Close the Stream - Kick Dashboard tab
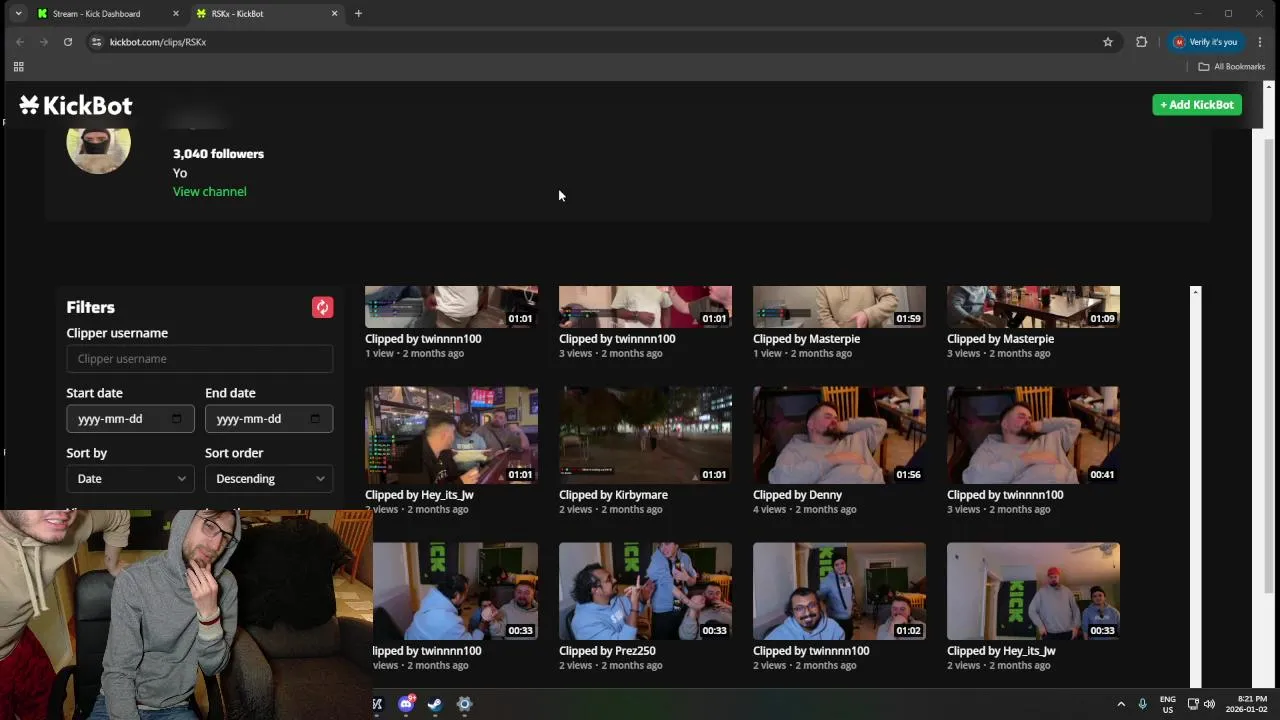1280x720 pixels. click(x=176, y=14)
